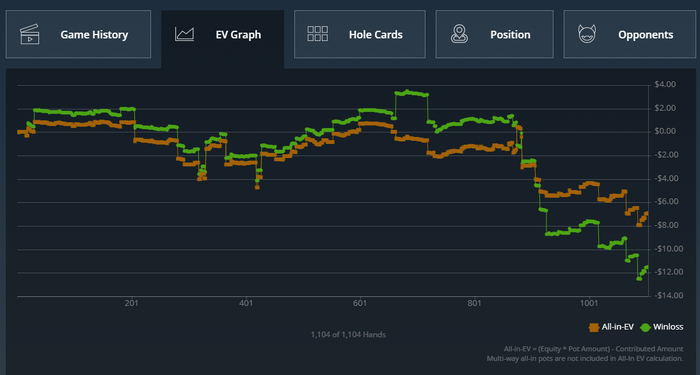Click the clapperboard Game History icon

point(29,34)
